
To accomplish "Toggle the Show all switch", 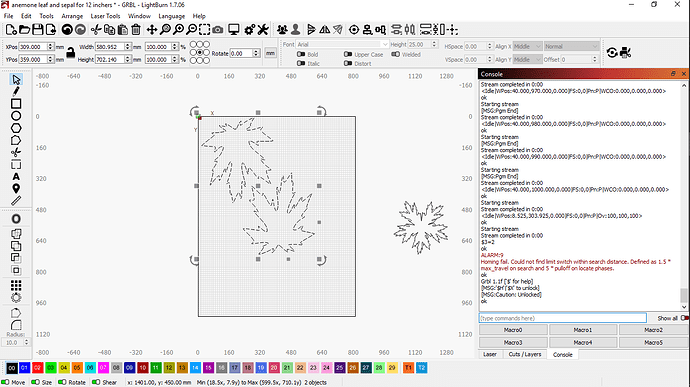I will pos(684,318).
